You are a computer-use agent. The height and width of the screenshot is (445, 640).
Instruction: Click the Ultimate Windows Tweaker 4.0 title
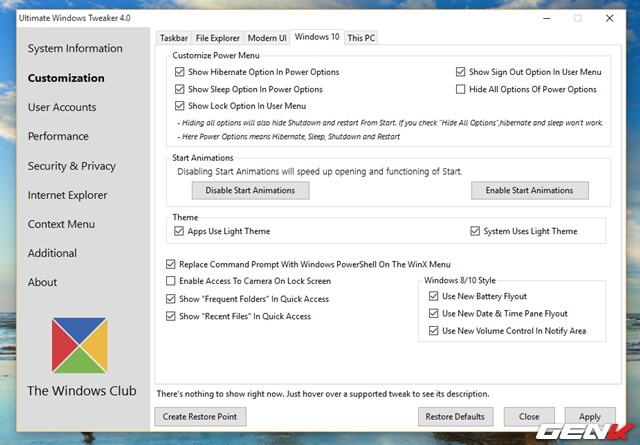click(75, 18)
